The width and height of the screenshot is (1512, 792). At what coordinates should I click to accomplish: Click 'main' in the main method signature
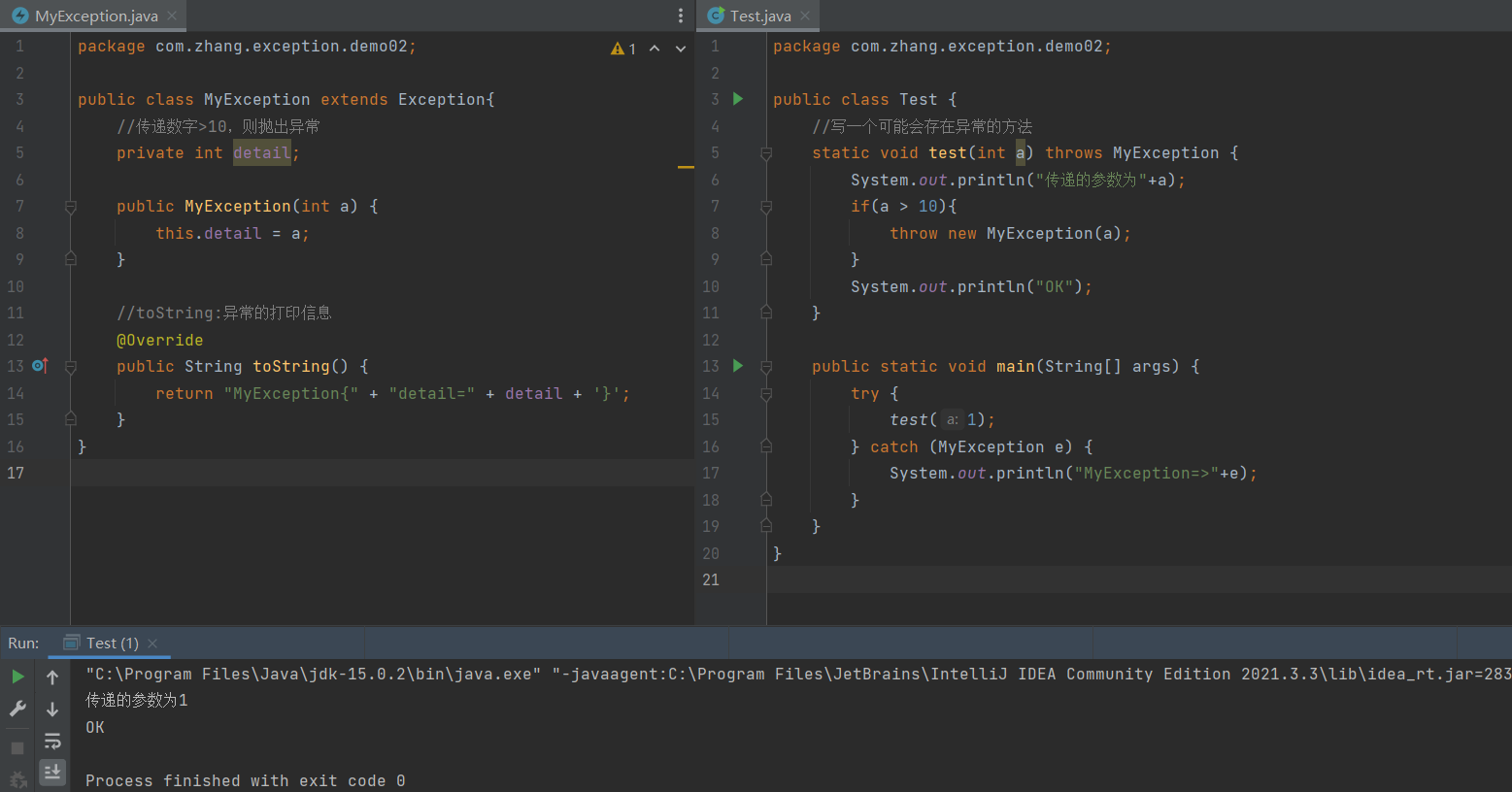1016,366
